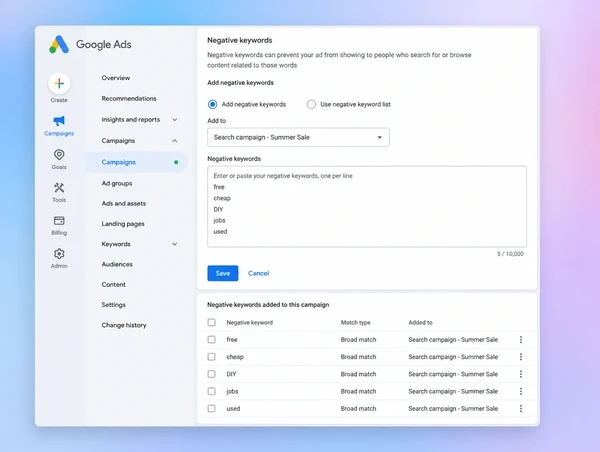Screen dimensions: 600x452
Task: Open the Tools sidebar icon
Action: point(59,188)
